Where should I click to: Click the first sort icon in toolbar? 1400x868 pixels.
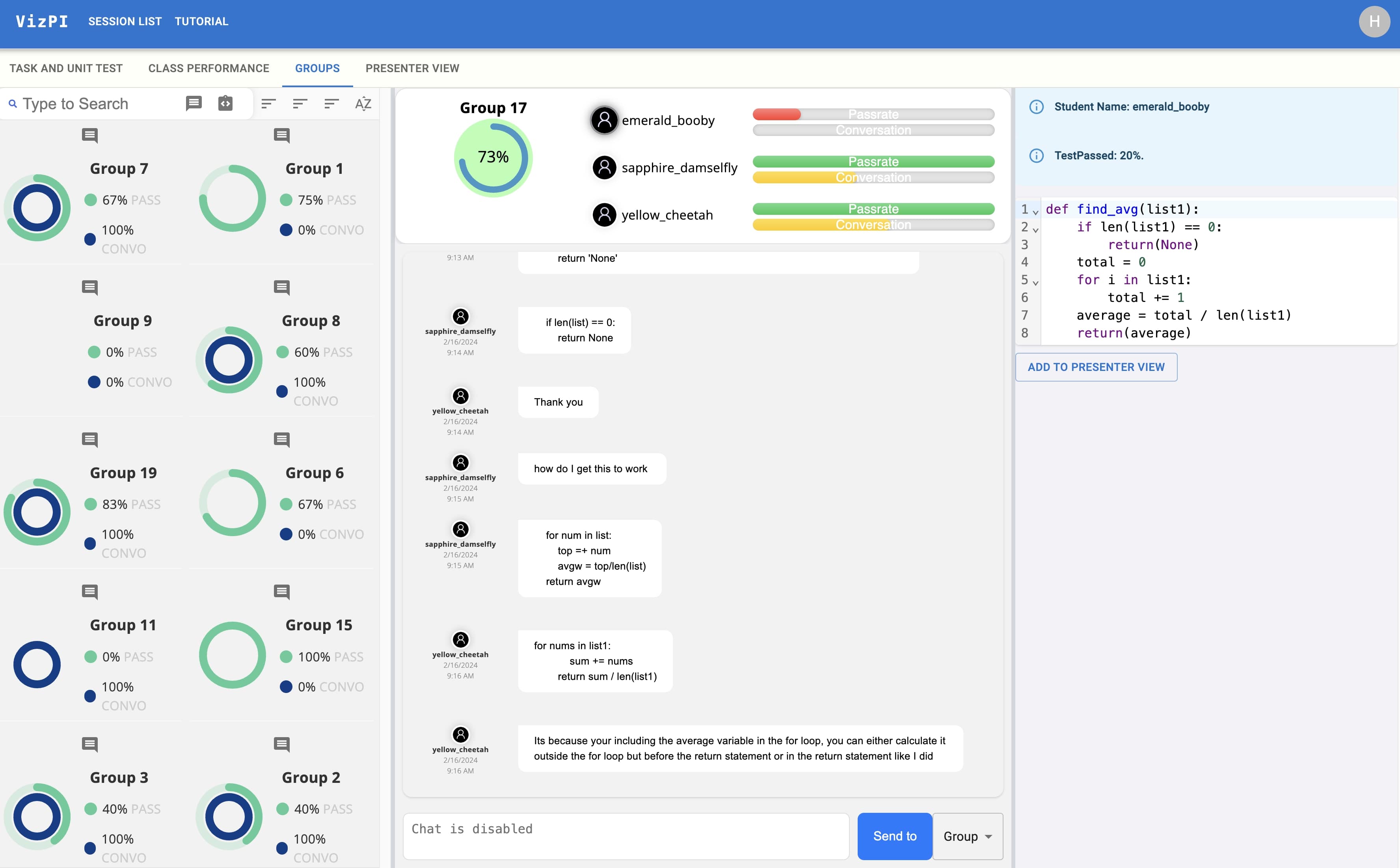coord(269,104)
